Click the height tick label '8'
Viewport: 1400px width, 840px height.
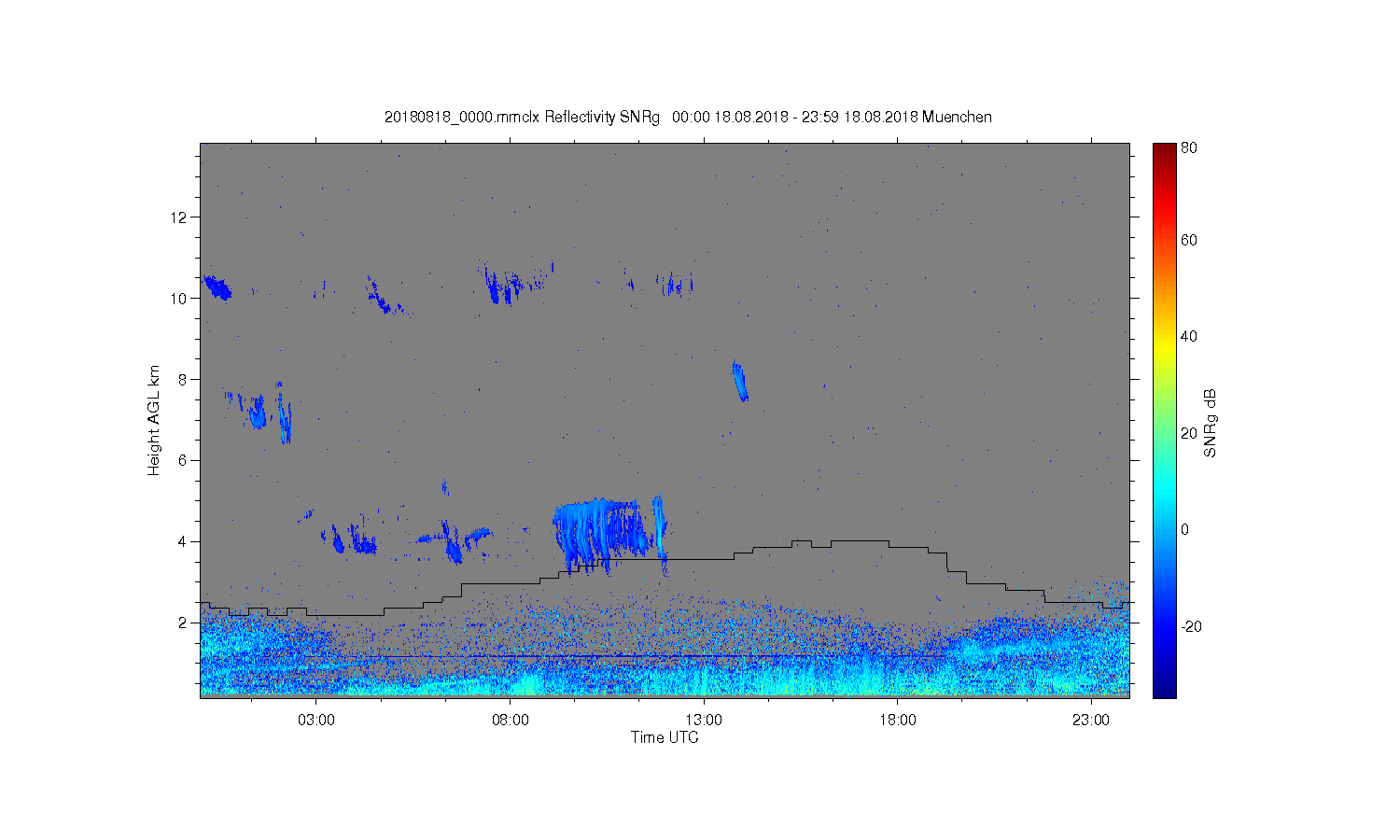[x=184, y=380]
